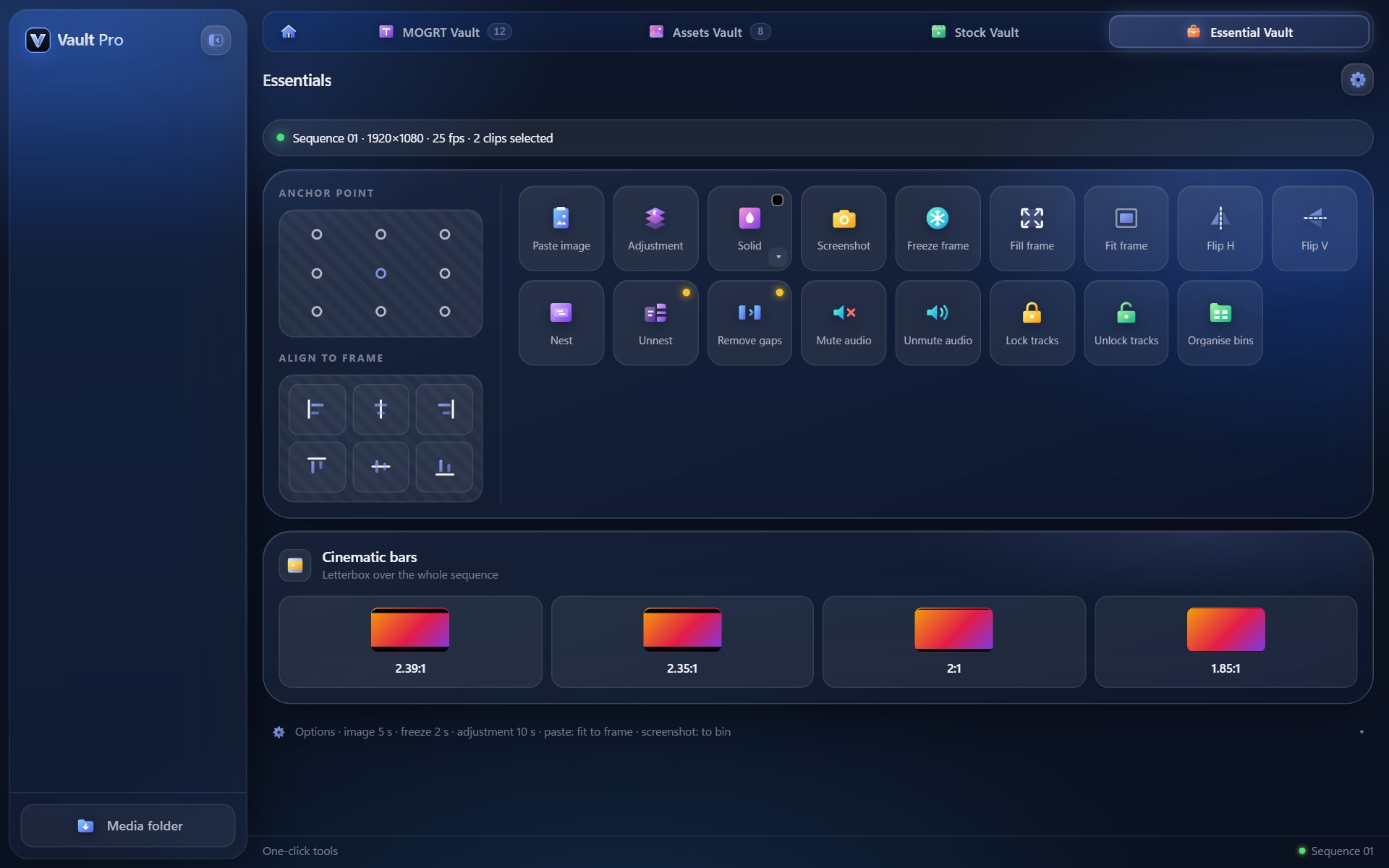Unmute audio on selected clips

[x=938, y=323]
